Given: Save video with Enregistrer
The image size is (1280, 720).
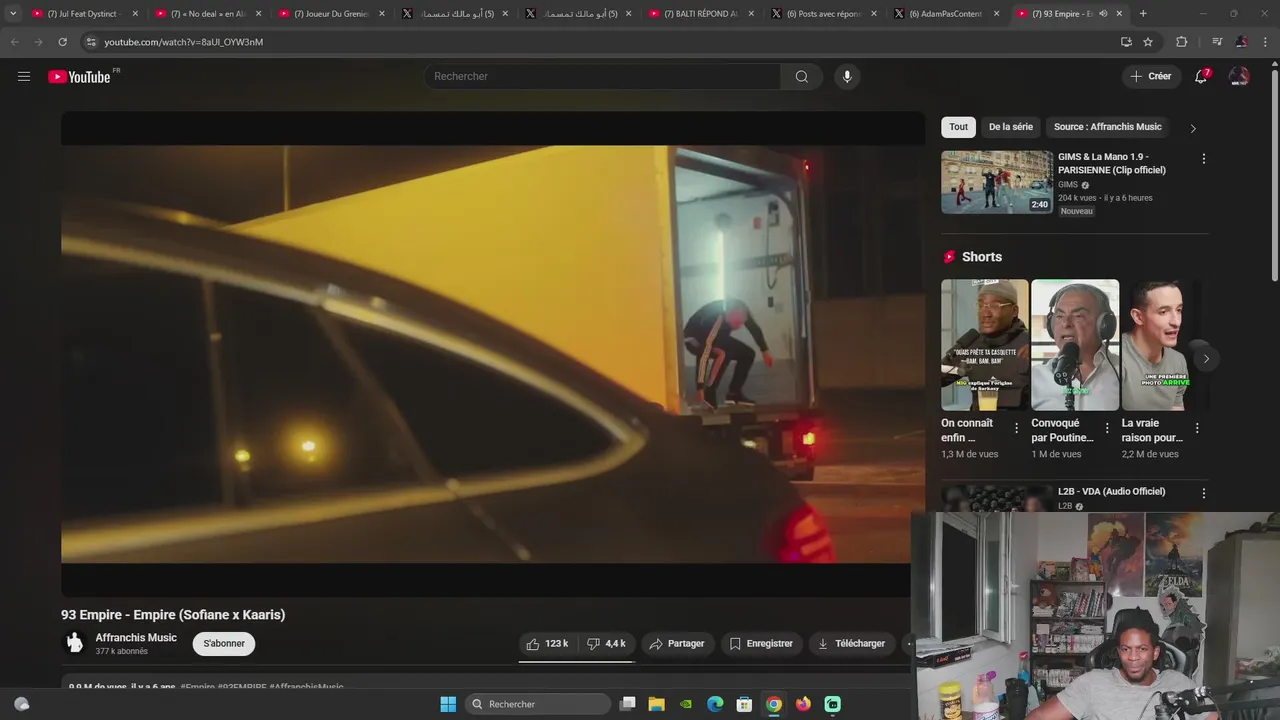Looking at the screenshot, I should tap(761, 643).
